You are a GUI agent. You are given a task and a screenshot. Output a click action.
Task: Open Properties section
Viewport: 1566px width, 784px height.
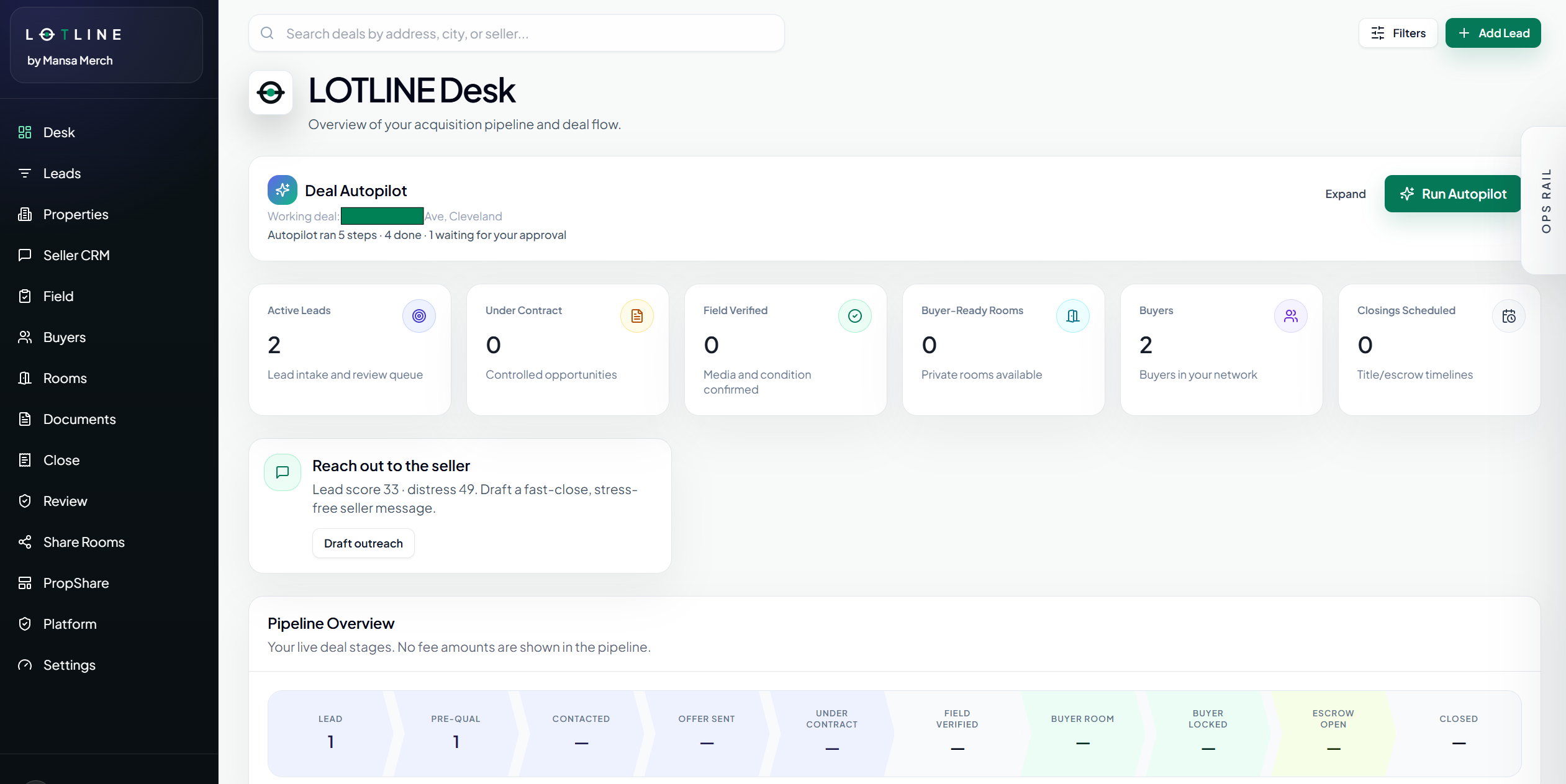tap(76, 214)
